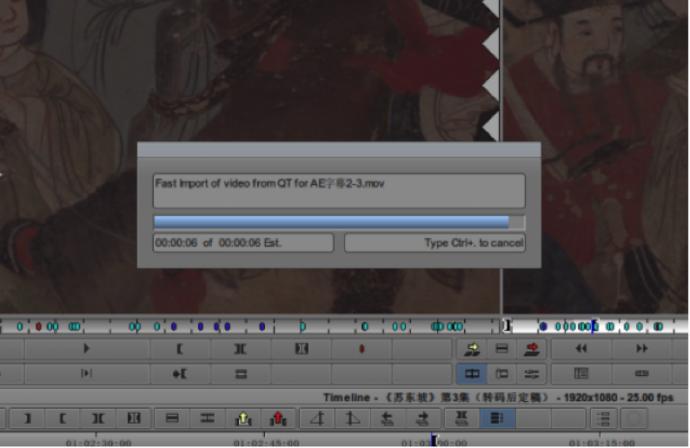Open the timeline fast menu list icon

tap(605, 418)
